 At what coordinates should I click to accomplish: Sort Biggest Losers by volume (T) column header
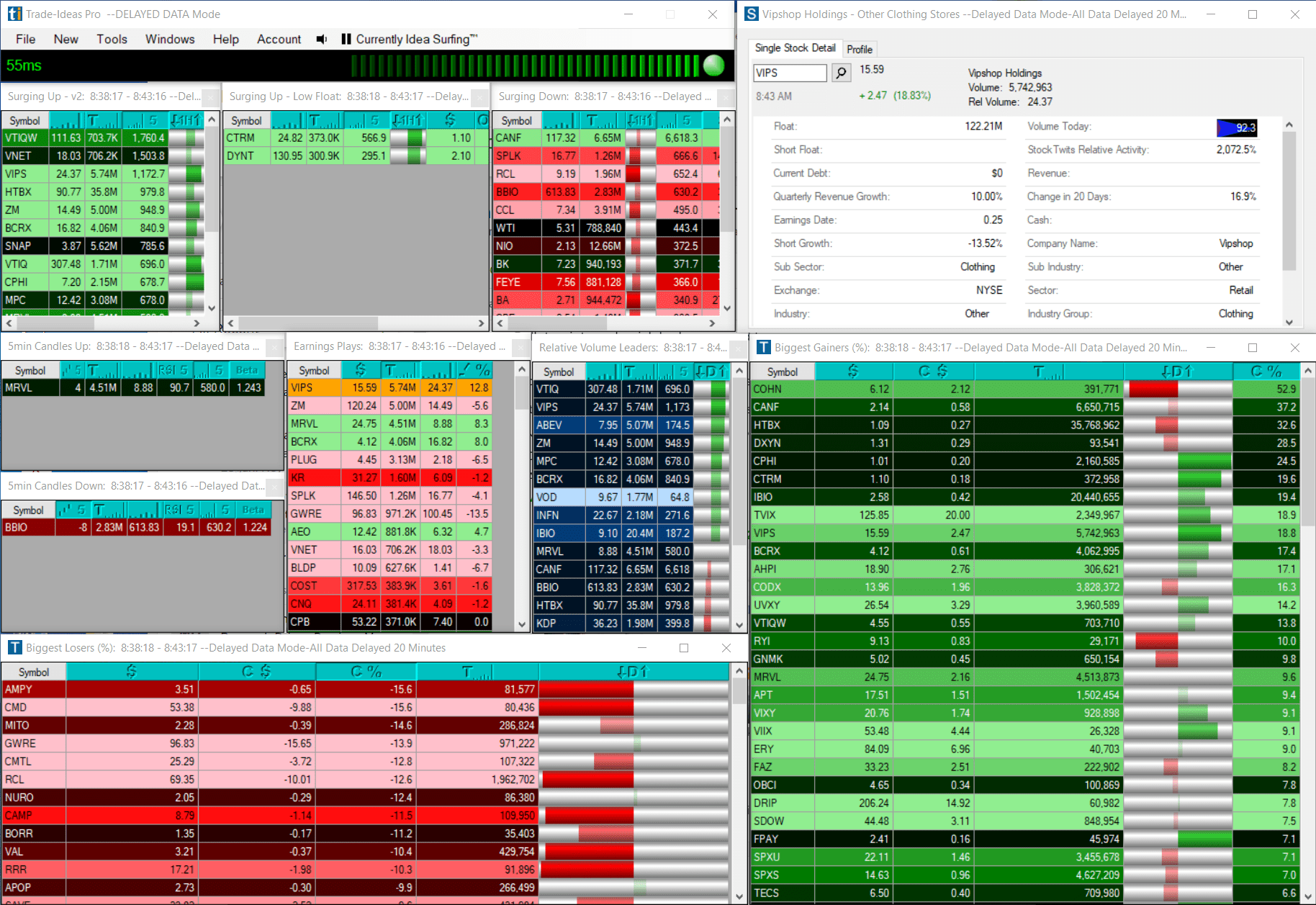[477, 672]
